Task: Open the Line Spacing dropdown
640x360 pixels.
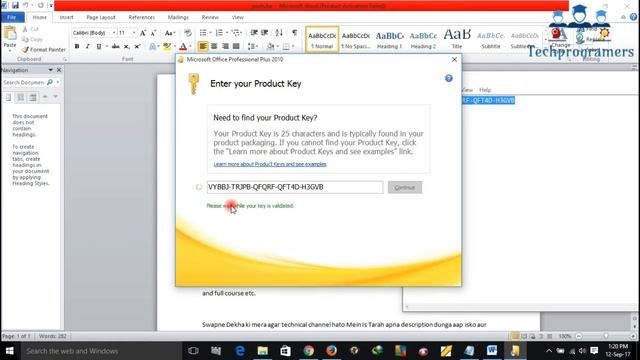Action: point(253,47)
